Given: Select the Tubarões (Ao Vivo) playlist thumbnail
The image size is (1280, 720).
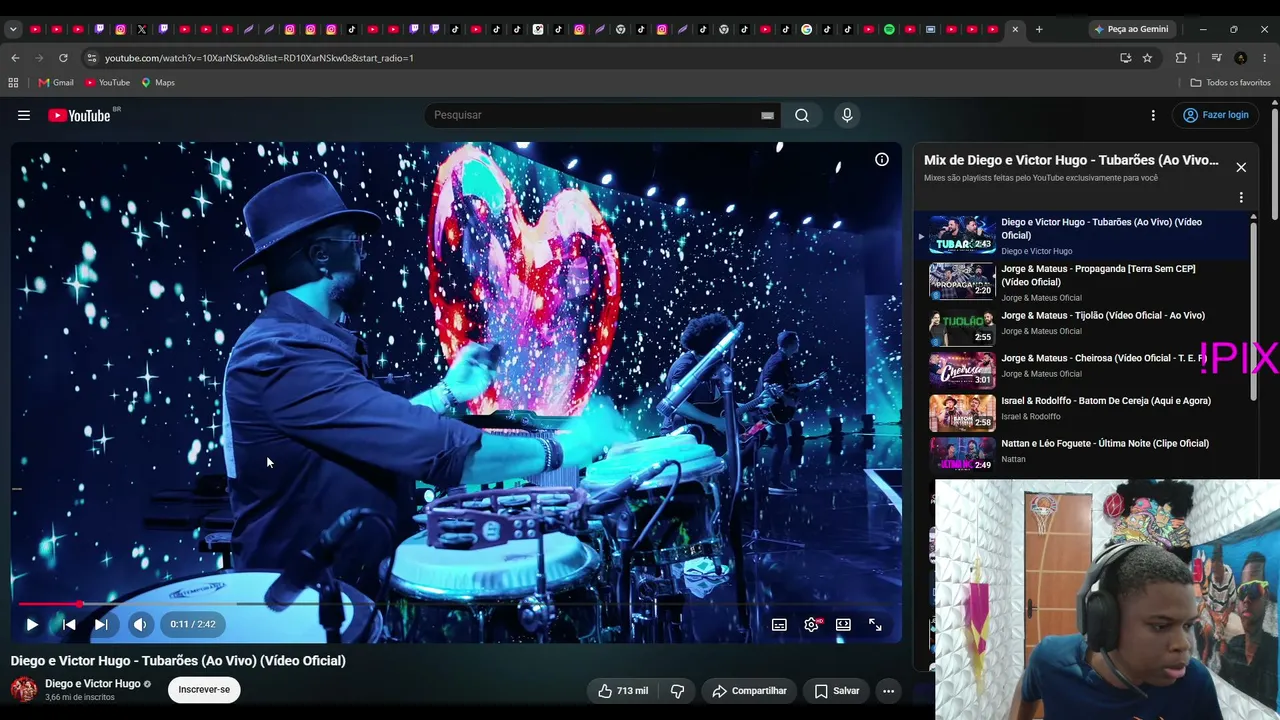Looking at the screenshot, I should (x=962, y=235).
